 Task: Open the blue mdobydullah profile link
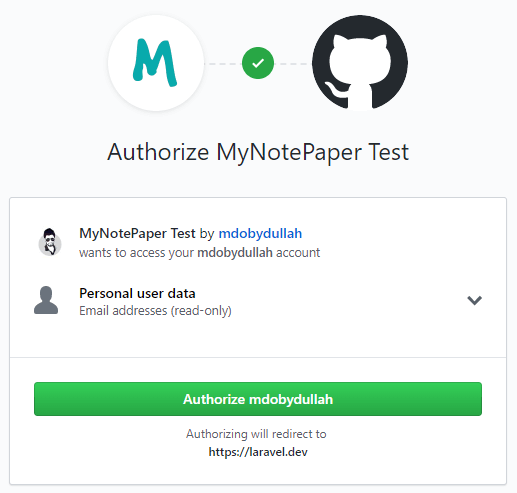point(260,233)
